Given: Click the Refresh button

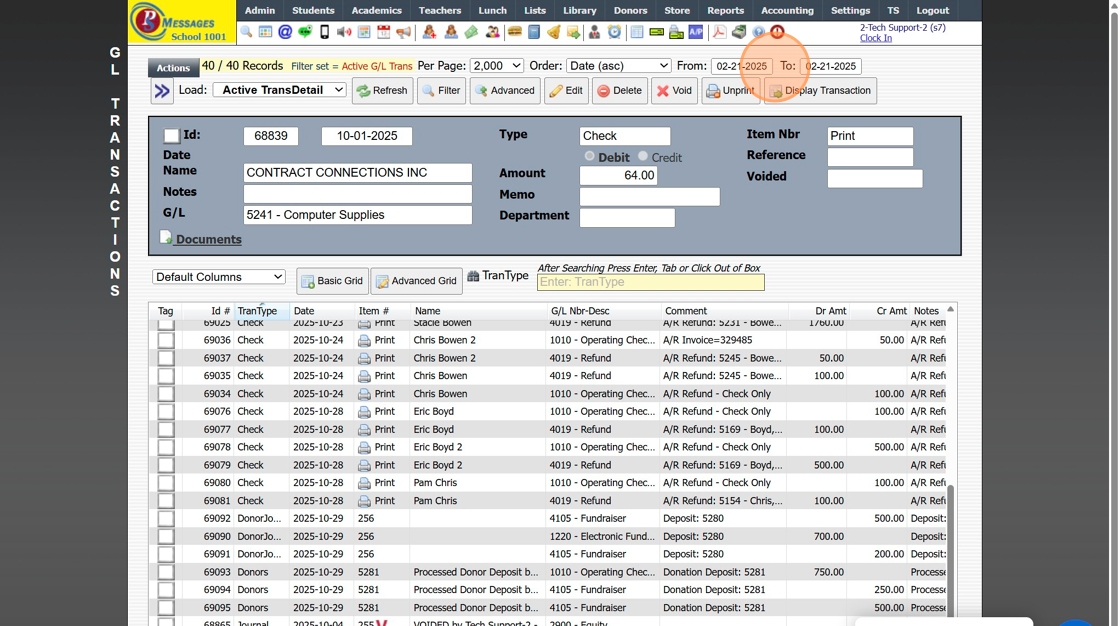Looking at the screenshot, I should coord(382,91).
